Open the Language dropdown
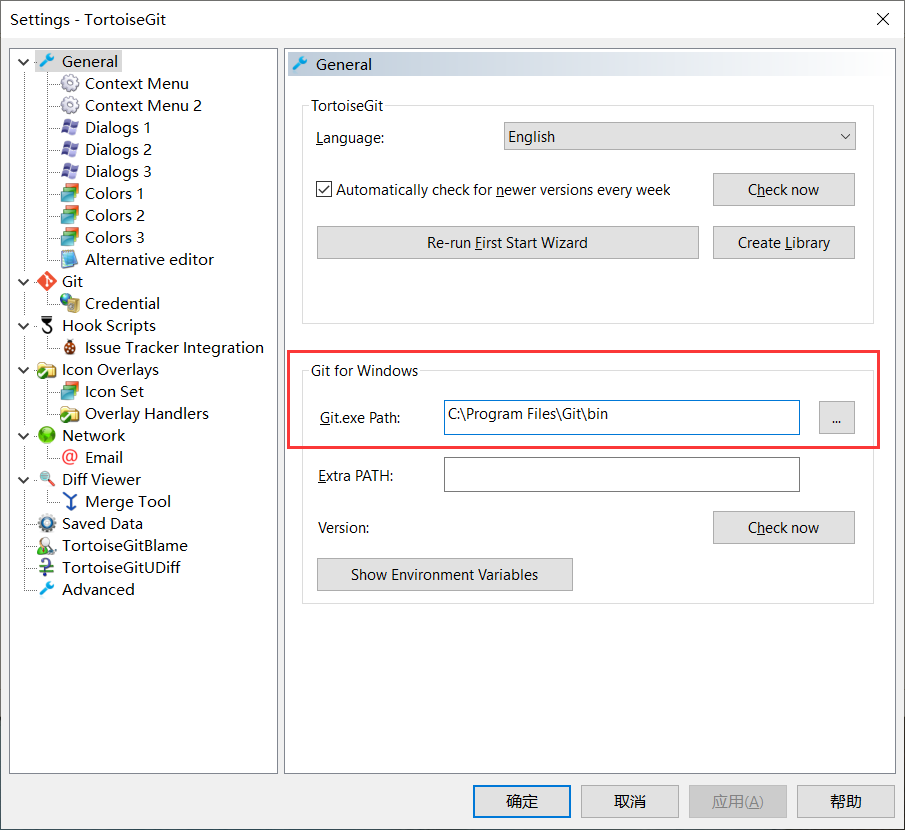This screenshot has height=830, width=905. (x=679, y=136)
